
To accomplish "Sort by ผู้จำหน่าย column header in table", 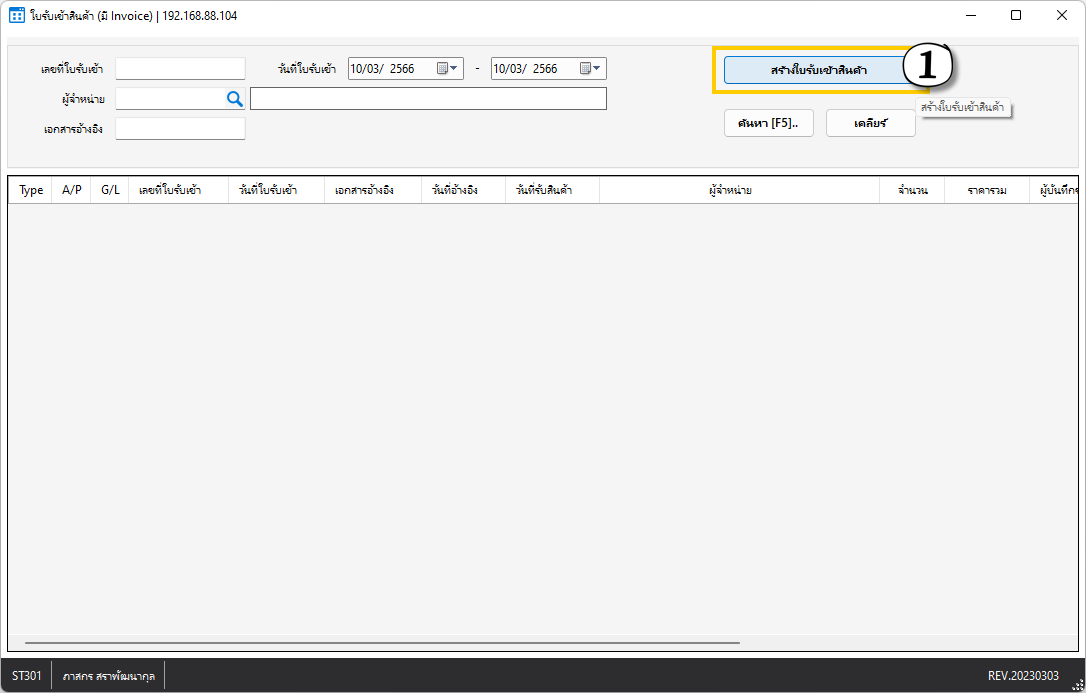I will pyautogui.click(x=738, y=190).
